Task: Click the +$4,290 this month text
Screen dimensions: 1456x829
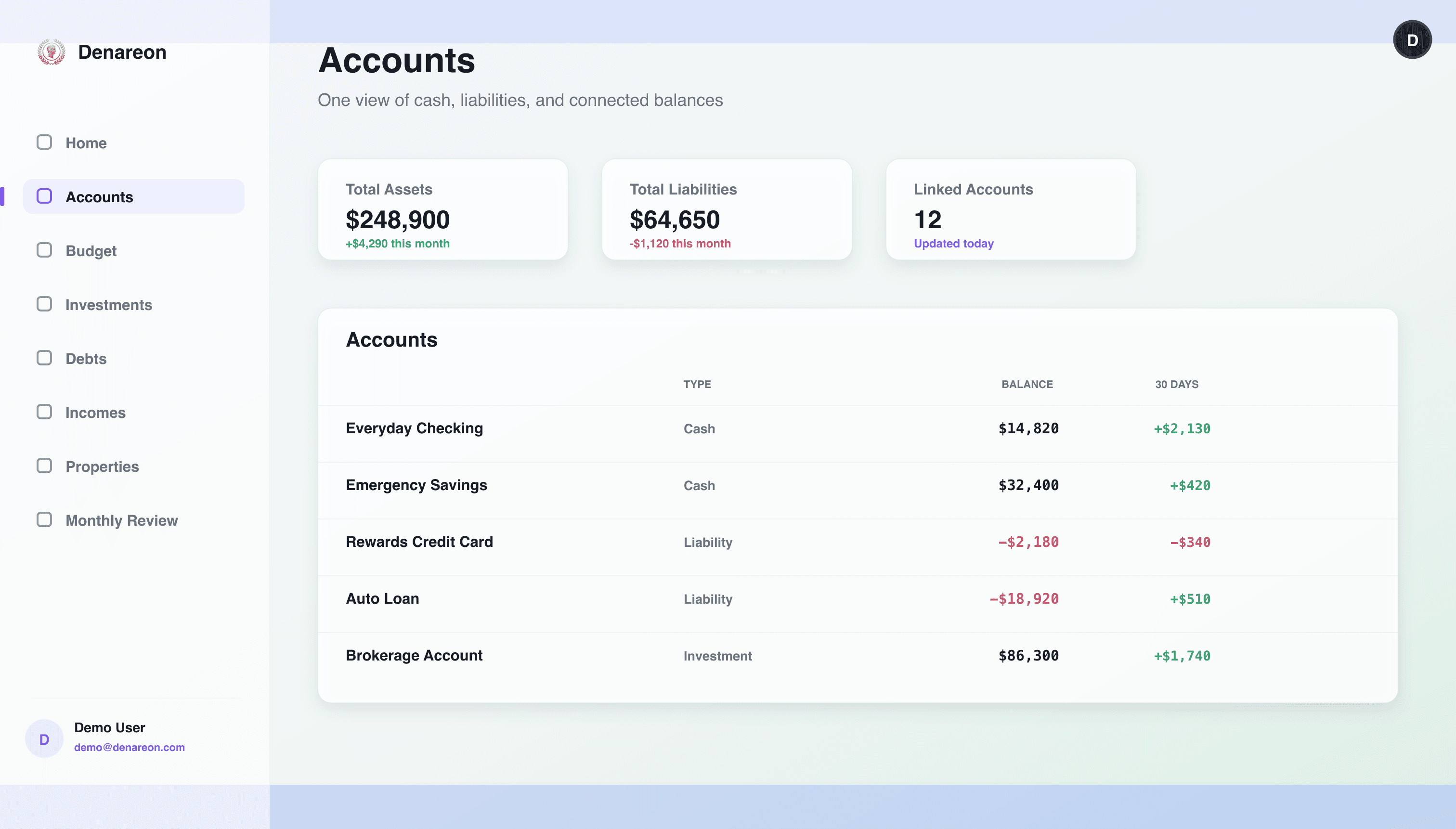Action: point(397,244)
